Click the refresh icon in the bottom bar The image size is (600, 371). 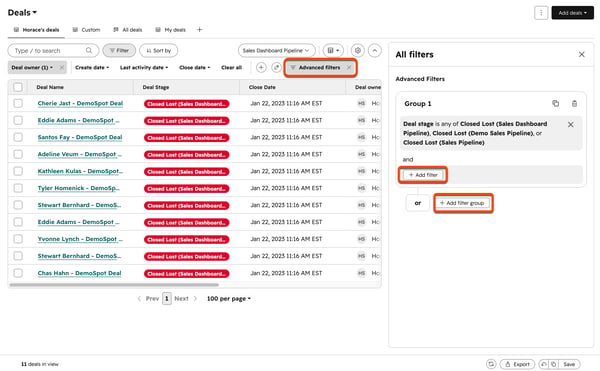coord(491,364)
